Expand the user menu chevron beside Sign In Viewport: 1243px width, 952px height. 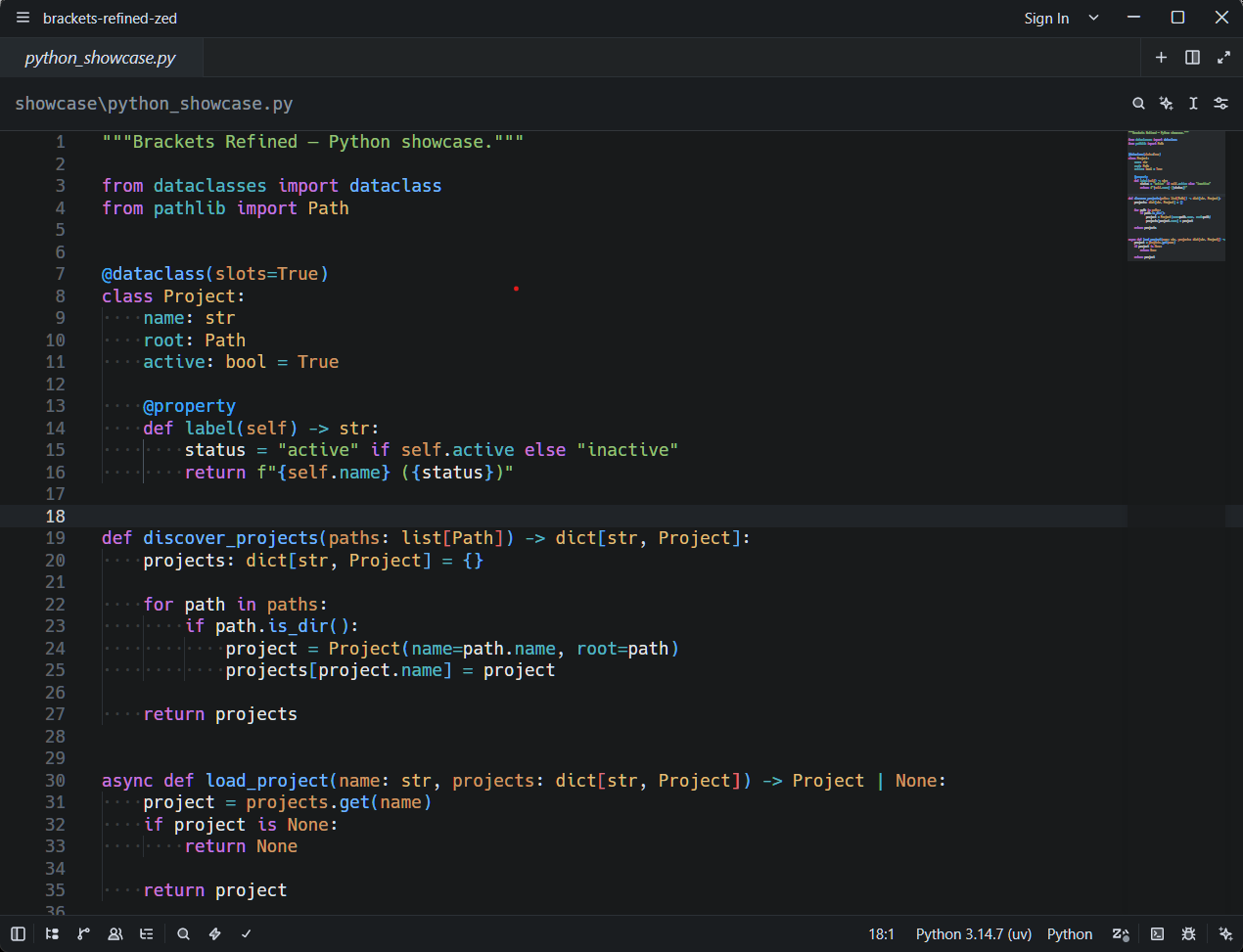(x=1093, y=18)
